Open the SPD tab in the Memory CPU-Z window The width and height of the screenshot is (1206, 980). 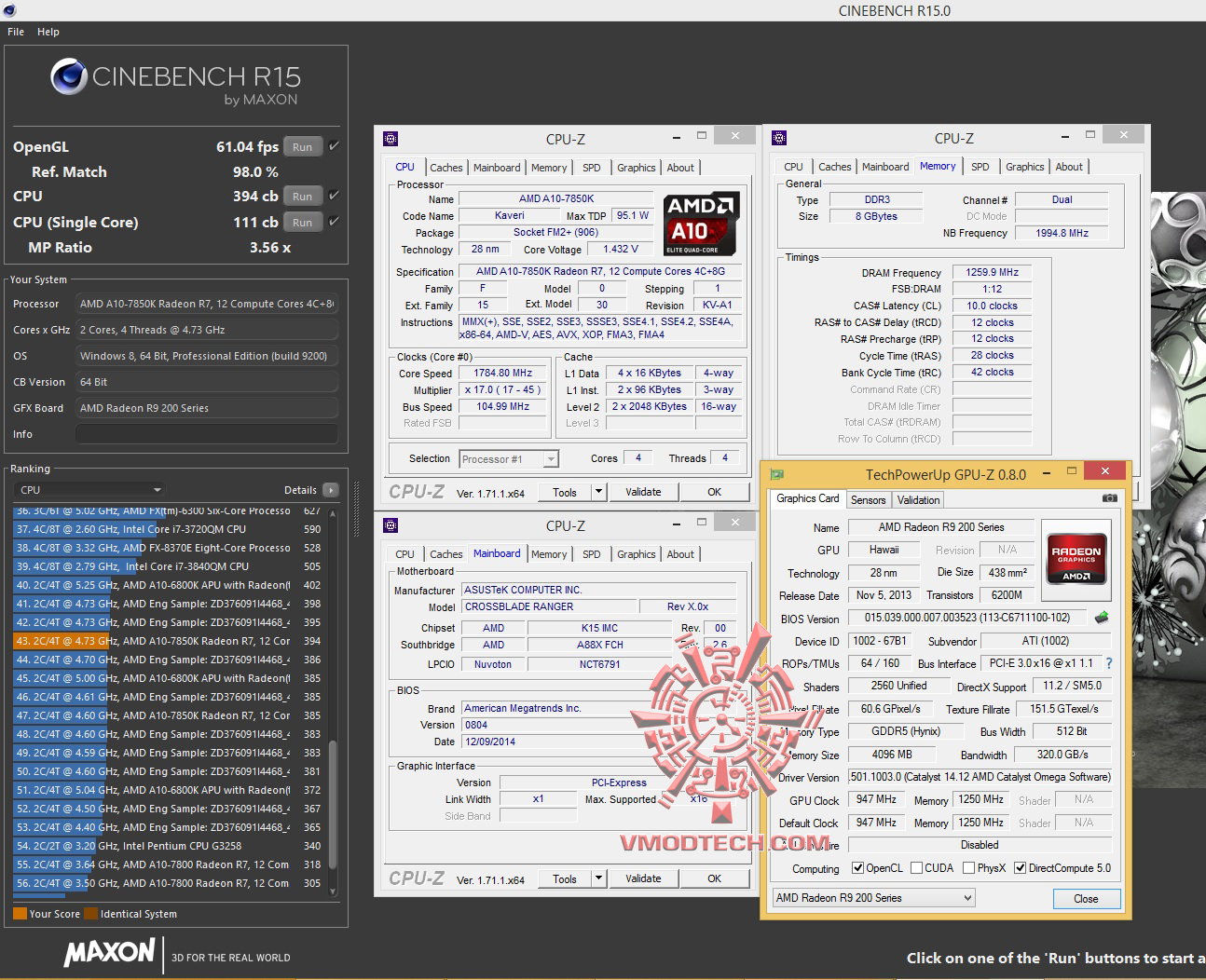980,167
